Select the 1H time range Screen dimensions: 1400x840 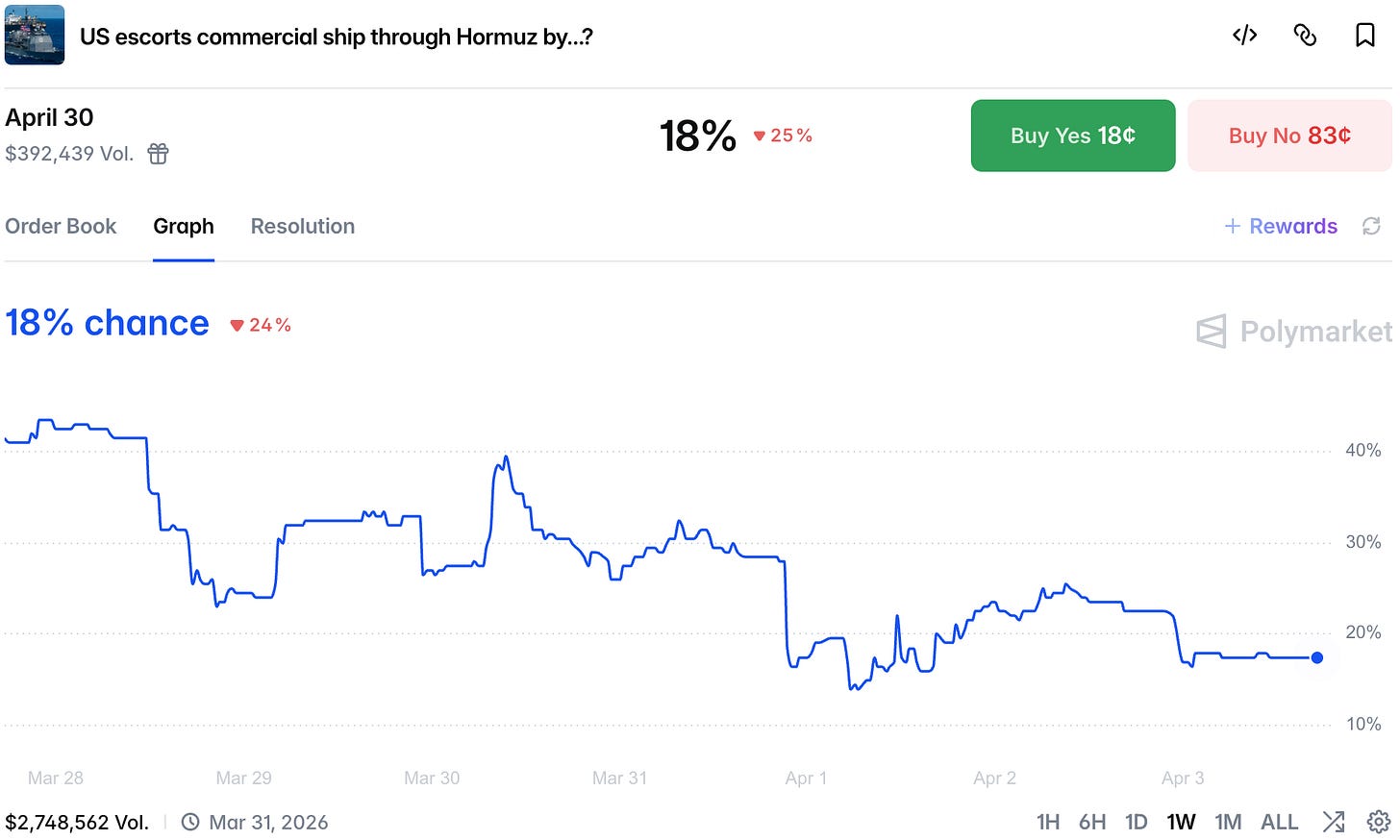click(x=1047, y=822)
